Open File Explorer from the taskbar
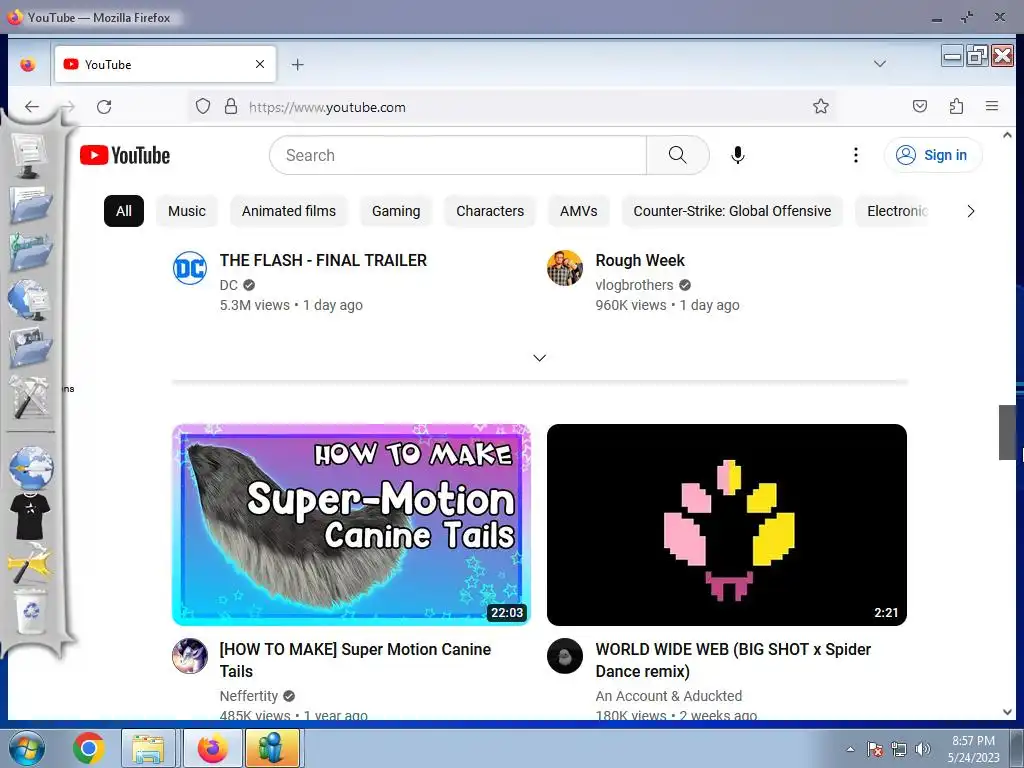1024x768 pixels. click(x=148, y=748)
